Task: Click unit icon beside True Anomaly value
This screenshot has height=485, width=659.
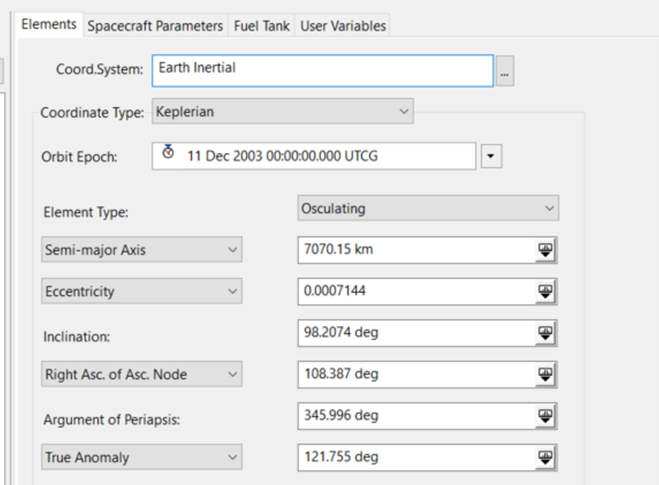Action: pyautogui.click(x=545, y=458)
